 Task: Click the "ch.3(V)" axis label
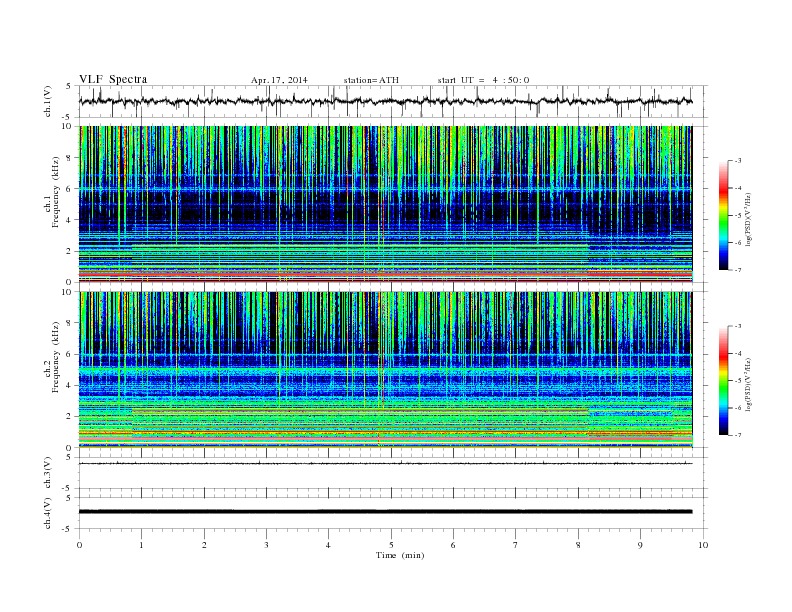pyautogui.click(x=48, y=473)
